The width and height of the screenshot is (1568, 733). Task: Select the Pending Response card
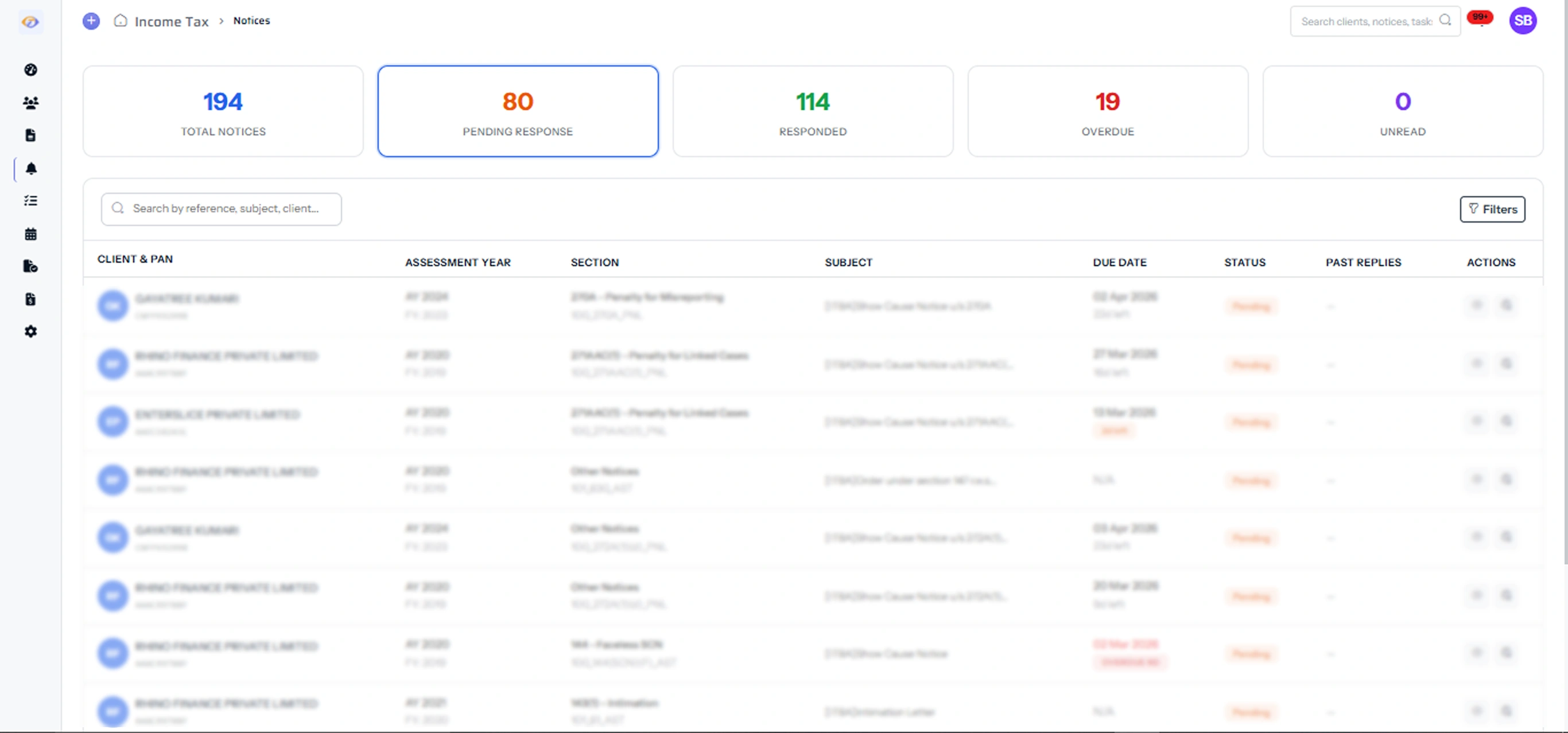click(517, 111)
